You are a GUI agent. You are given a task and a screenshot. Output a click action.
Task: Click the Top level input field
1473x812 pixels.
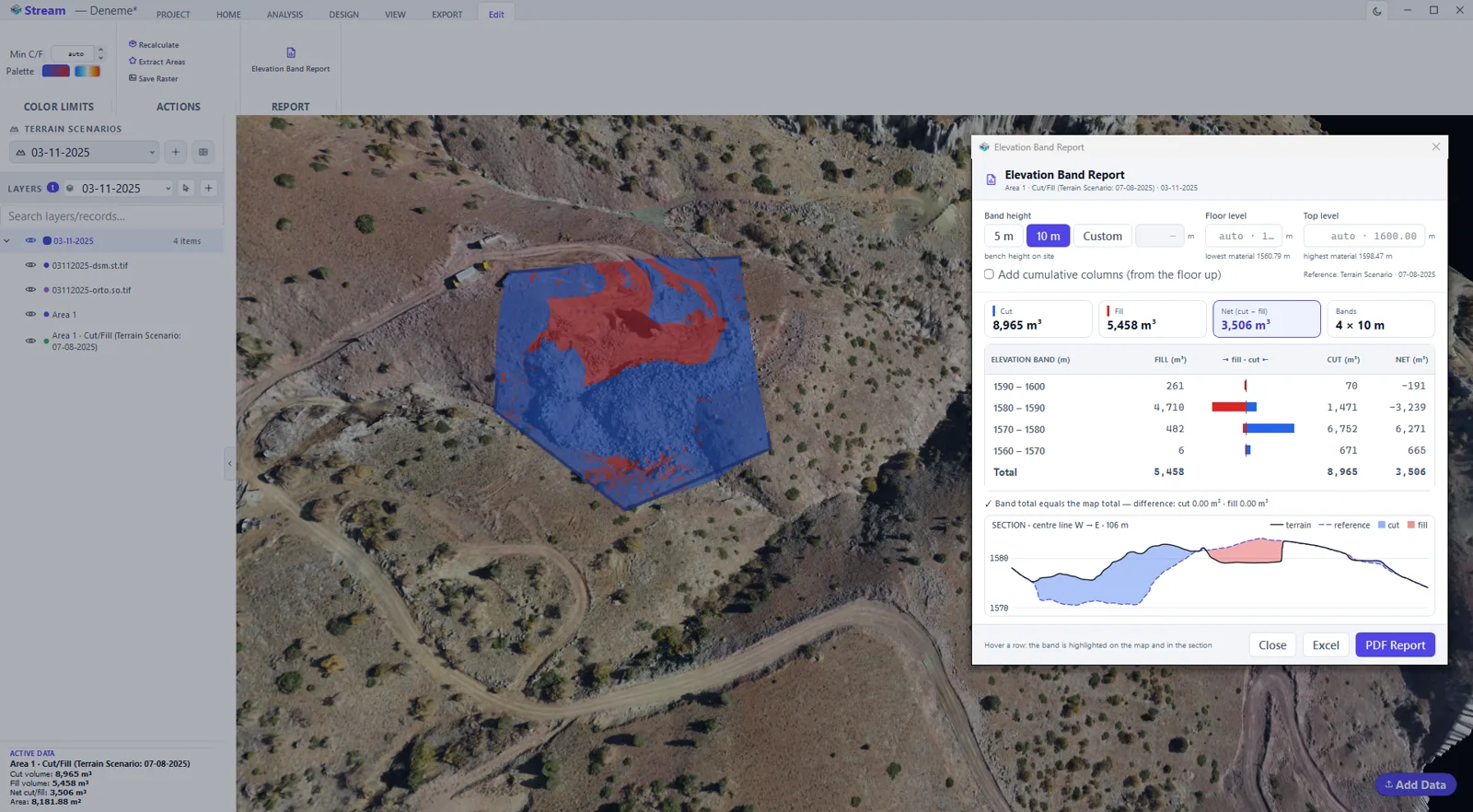tap(1364, 236)
